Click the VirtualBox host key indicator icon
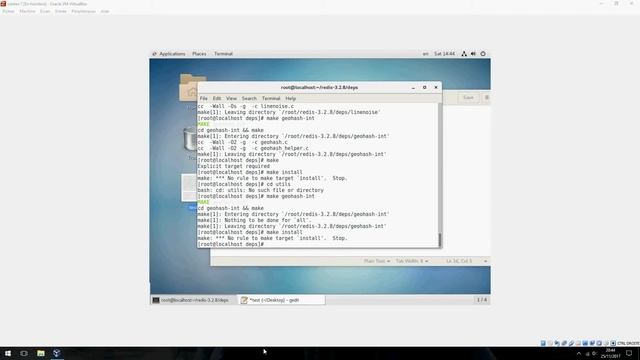The image size is (640, 360). point(613,343)
